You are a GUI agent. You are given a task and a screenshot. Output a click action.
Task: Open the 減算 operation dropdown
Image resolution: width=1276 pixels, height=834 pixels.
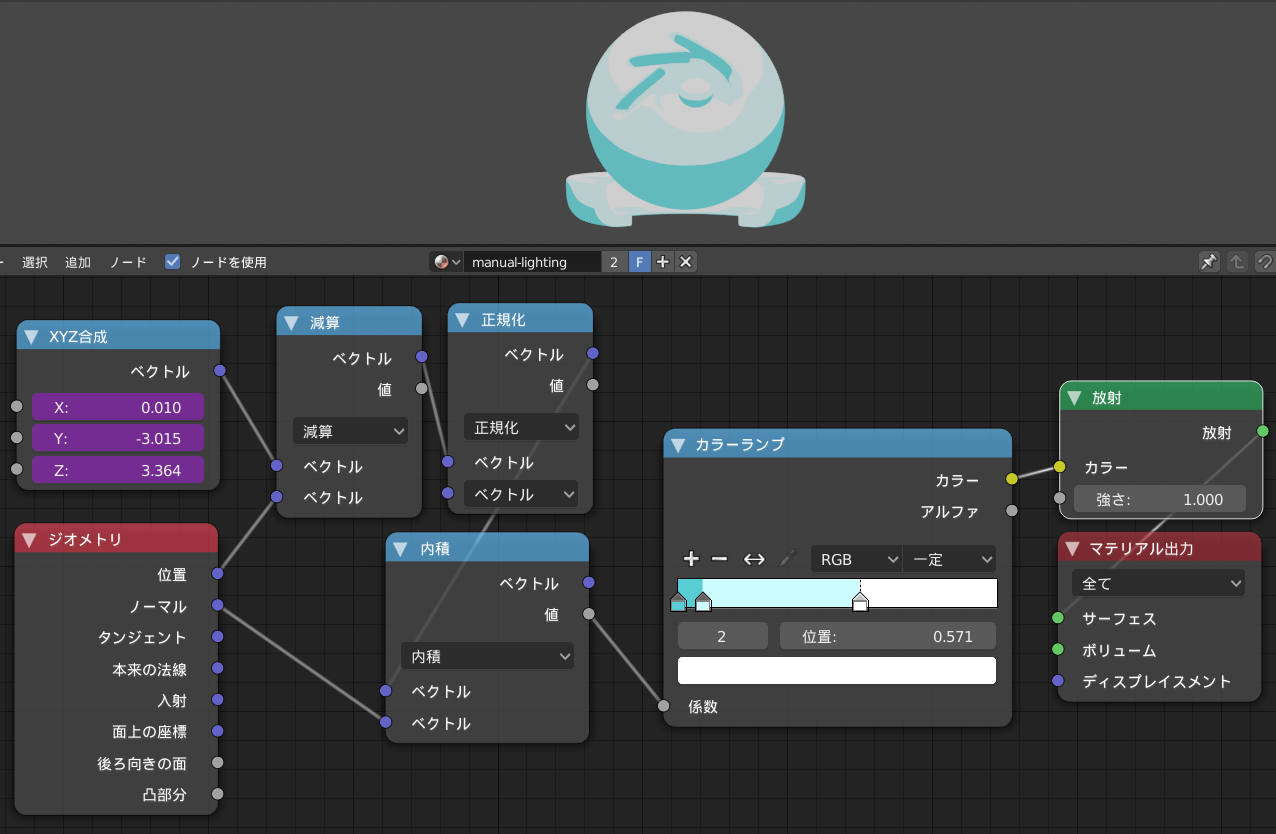point(350,431)
